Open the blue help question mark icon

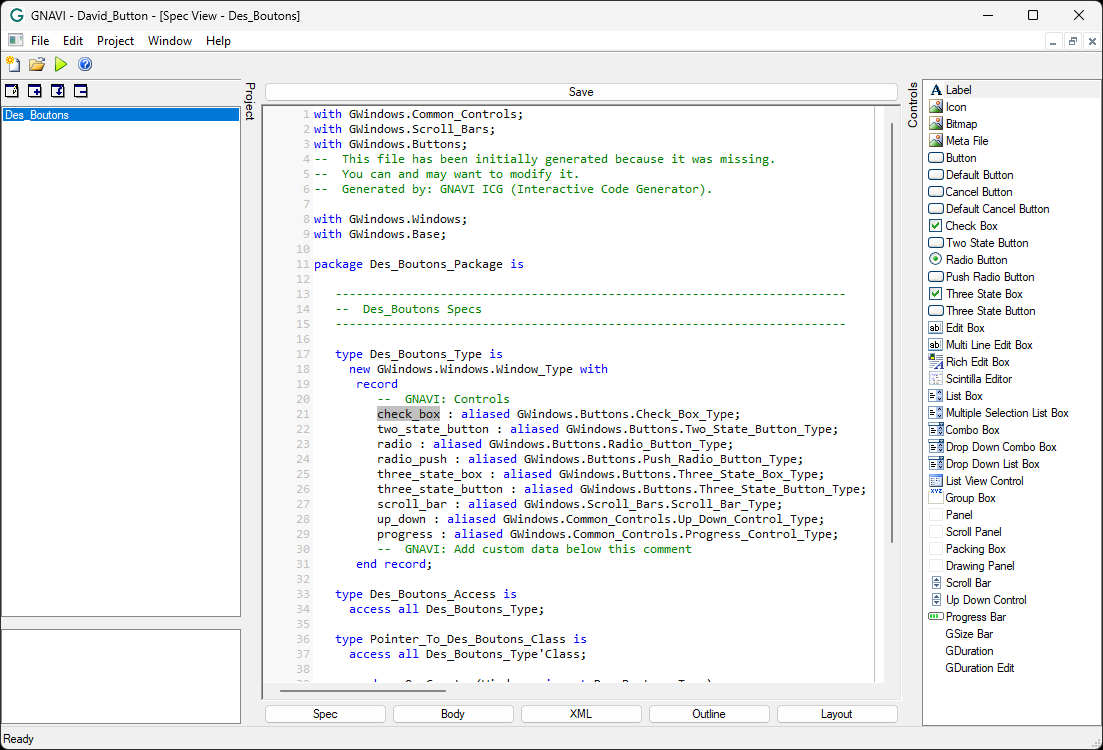(x=85, y=64)
